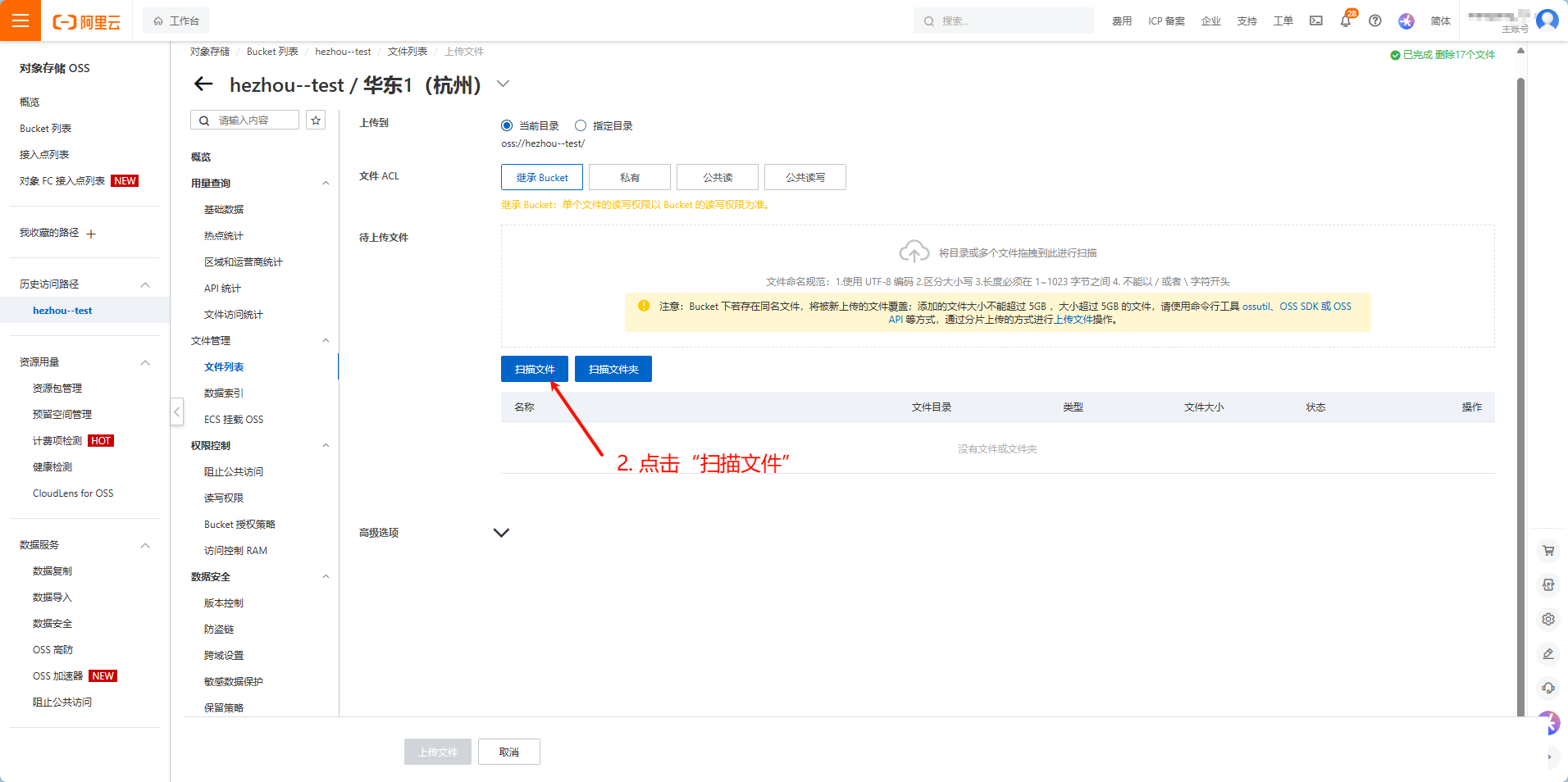
Task: Open the Bucket 列表 menu item
Action: 45,129
